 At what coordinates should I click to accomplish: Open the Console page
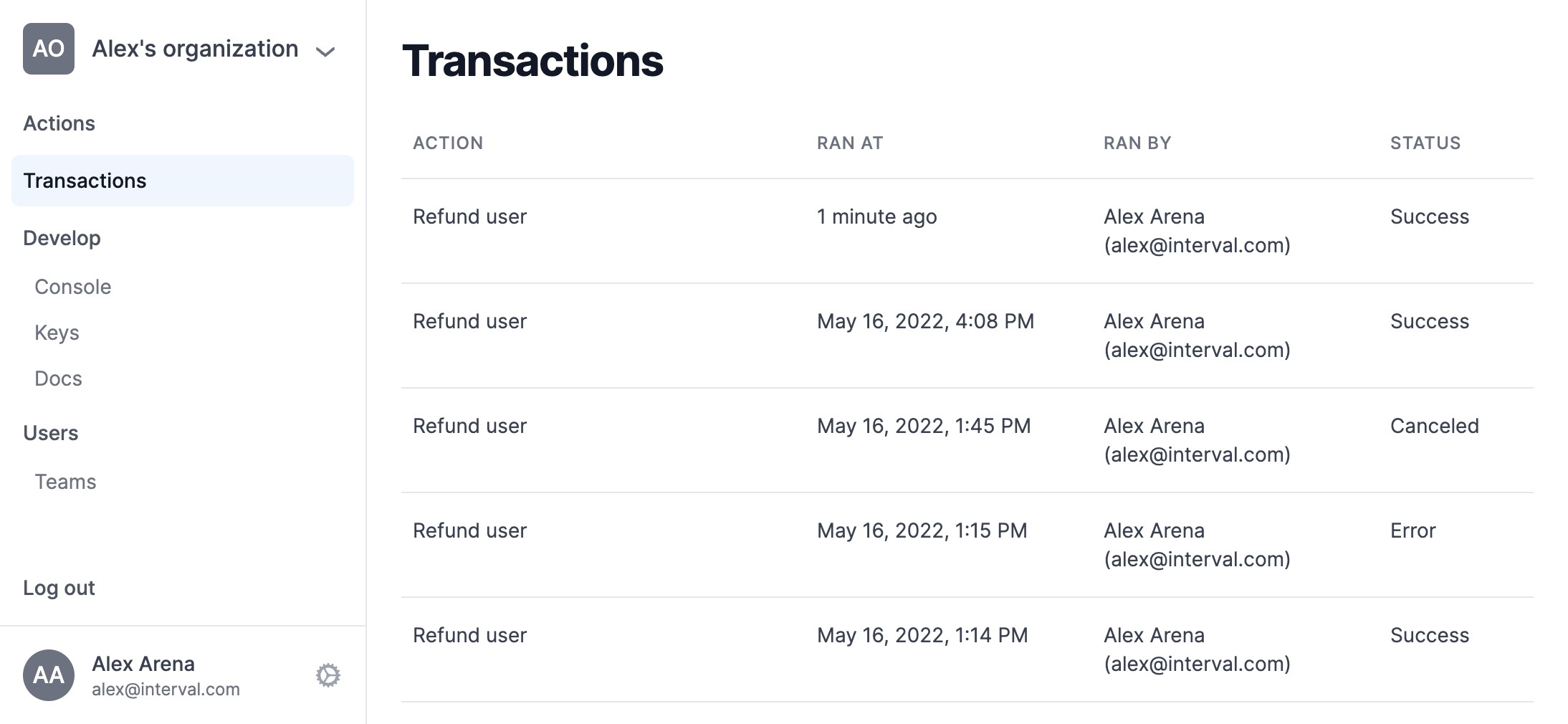[x=73, y=287]
